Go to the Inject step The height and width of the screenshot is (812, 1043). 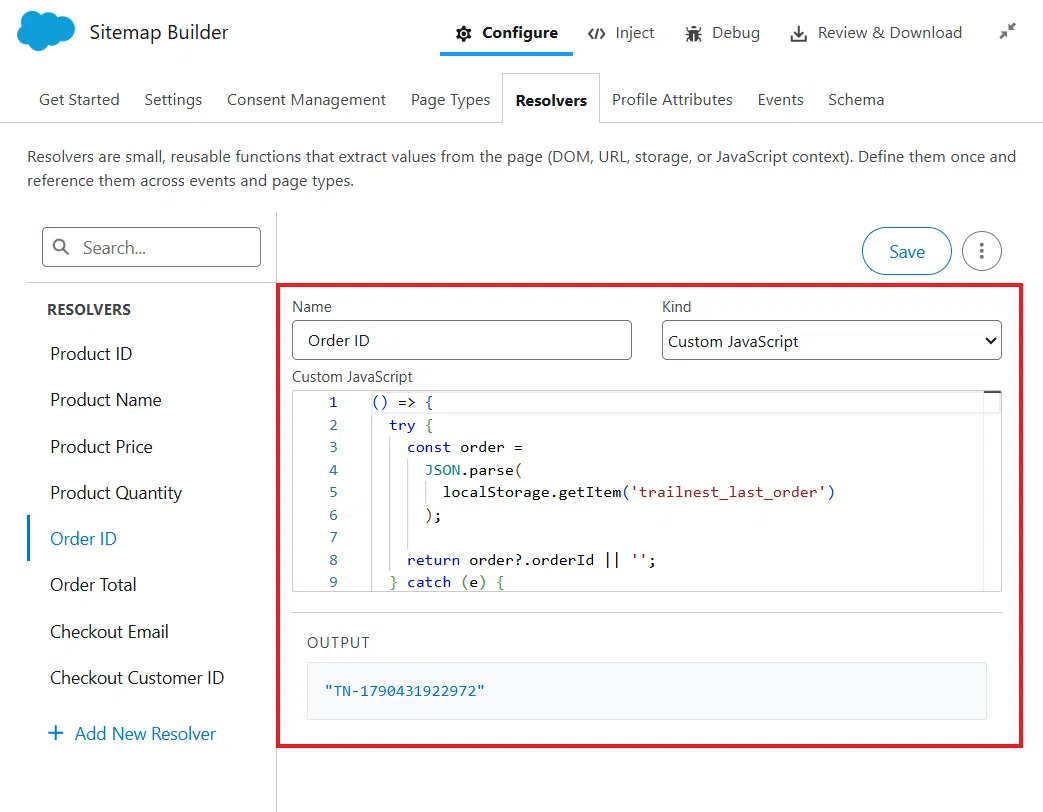621,33
